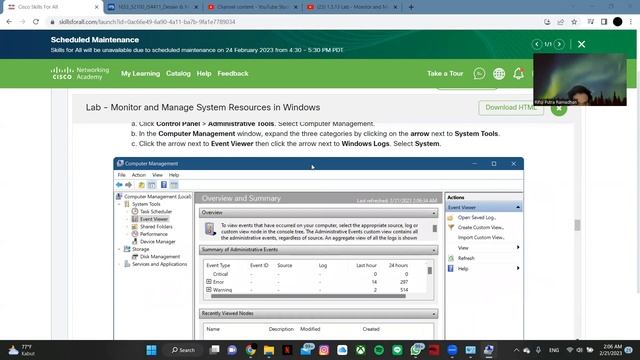Switch to the Lab Monitor YouTube tab

(351, 7)
